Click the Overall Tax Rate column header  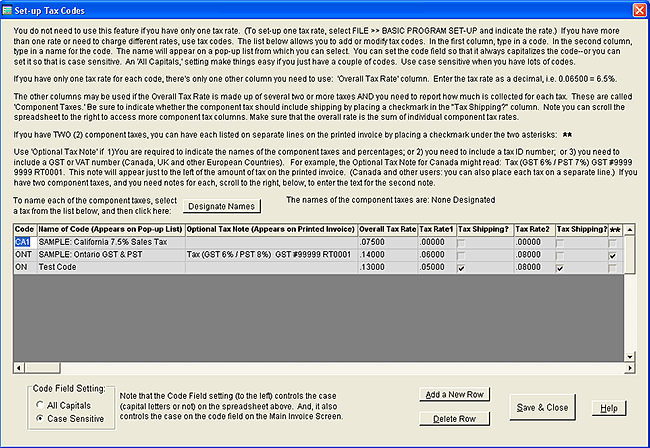(388, 230)
